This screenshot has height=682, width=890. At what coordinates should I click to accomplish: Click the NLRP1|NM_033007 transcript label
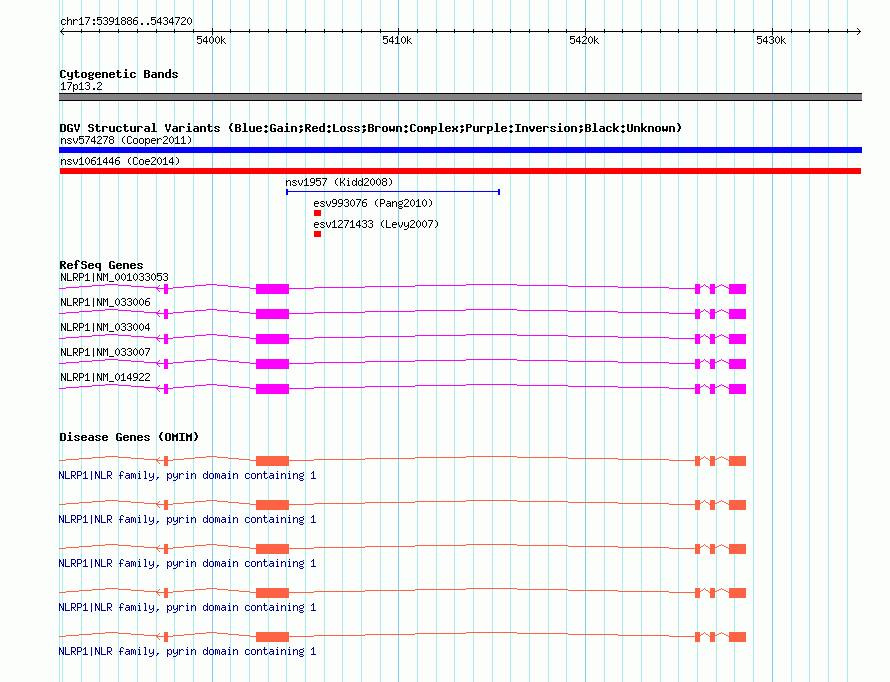pyautogui.click(x=105, y=352)
